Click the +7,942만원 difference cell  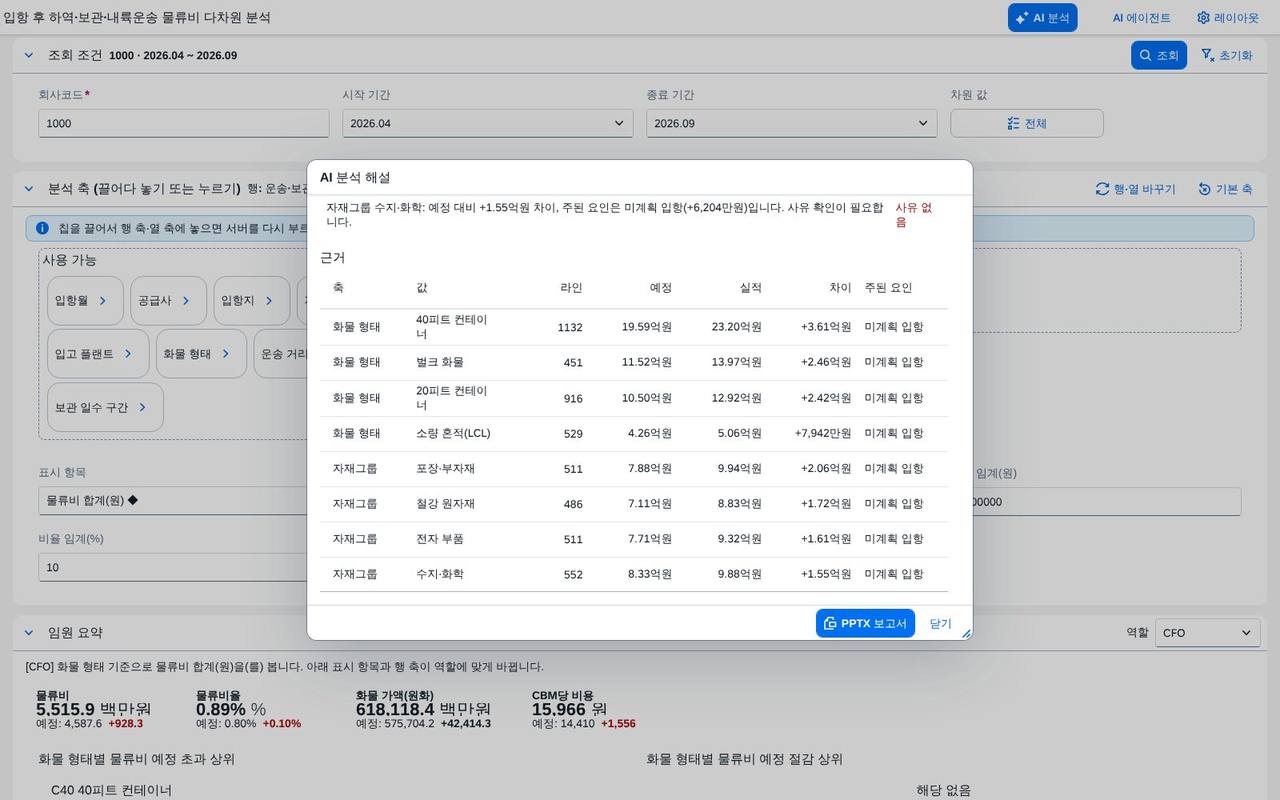pos(823,433)
